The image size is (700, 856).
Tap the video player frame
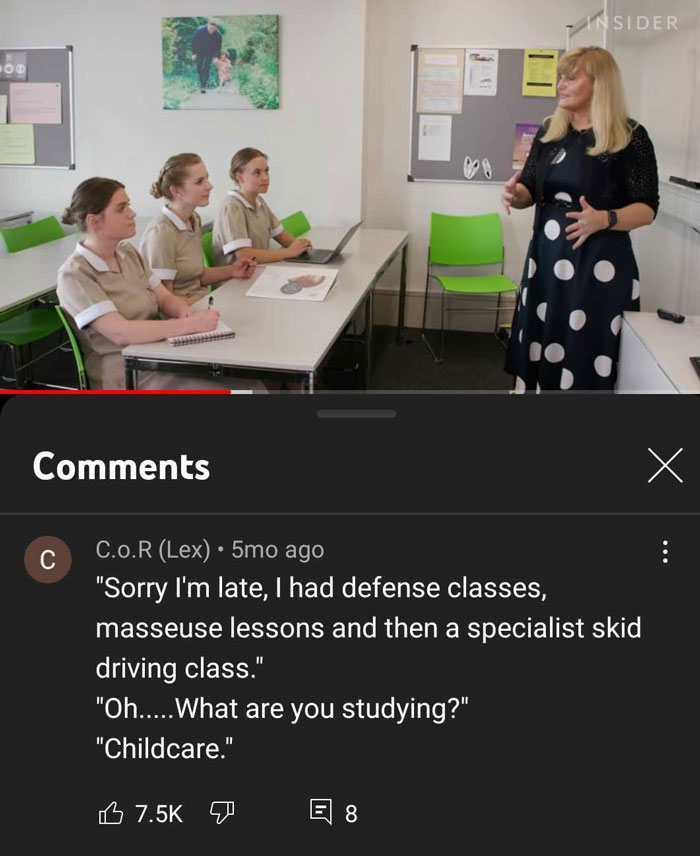click(x=350, y=195)
